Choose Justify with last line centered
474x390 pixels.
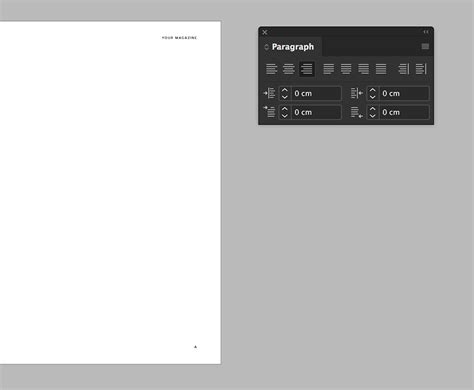[346, 69]
